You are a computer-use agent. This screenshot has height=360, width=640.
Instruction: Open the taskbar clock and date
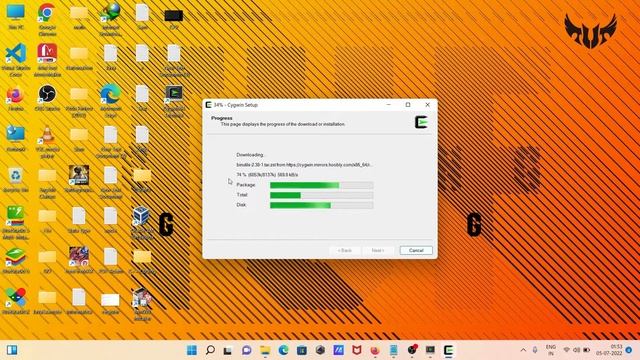609,350
